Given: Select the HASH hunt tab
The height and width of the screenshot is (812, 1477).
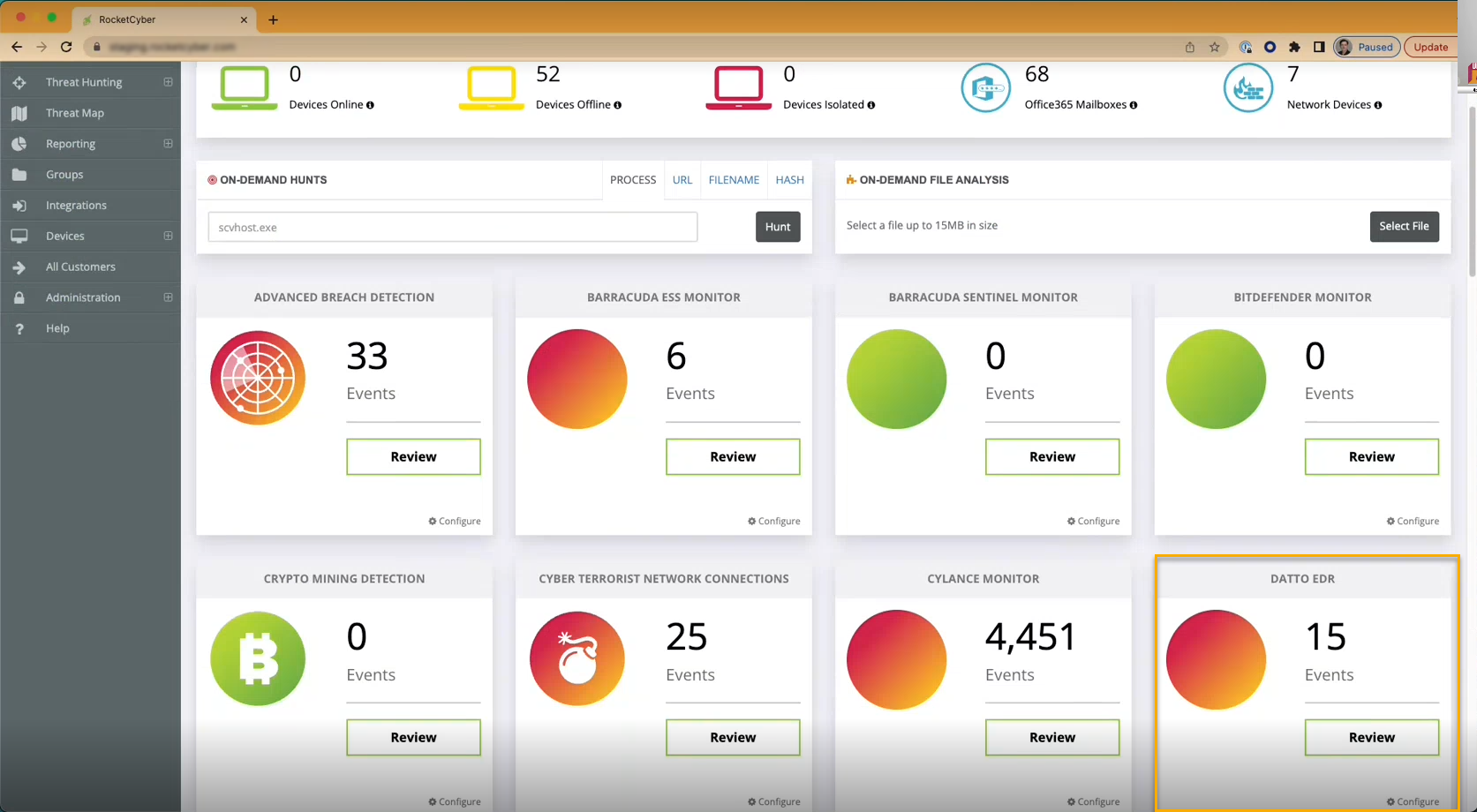Looking at the screenshot, I should 789,180.
